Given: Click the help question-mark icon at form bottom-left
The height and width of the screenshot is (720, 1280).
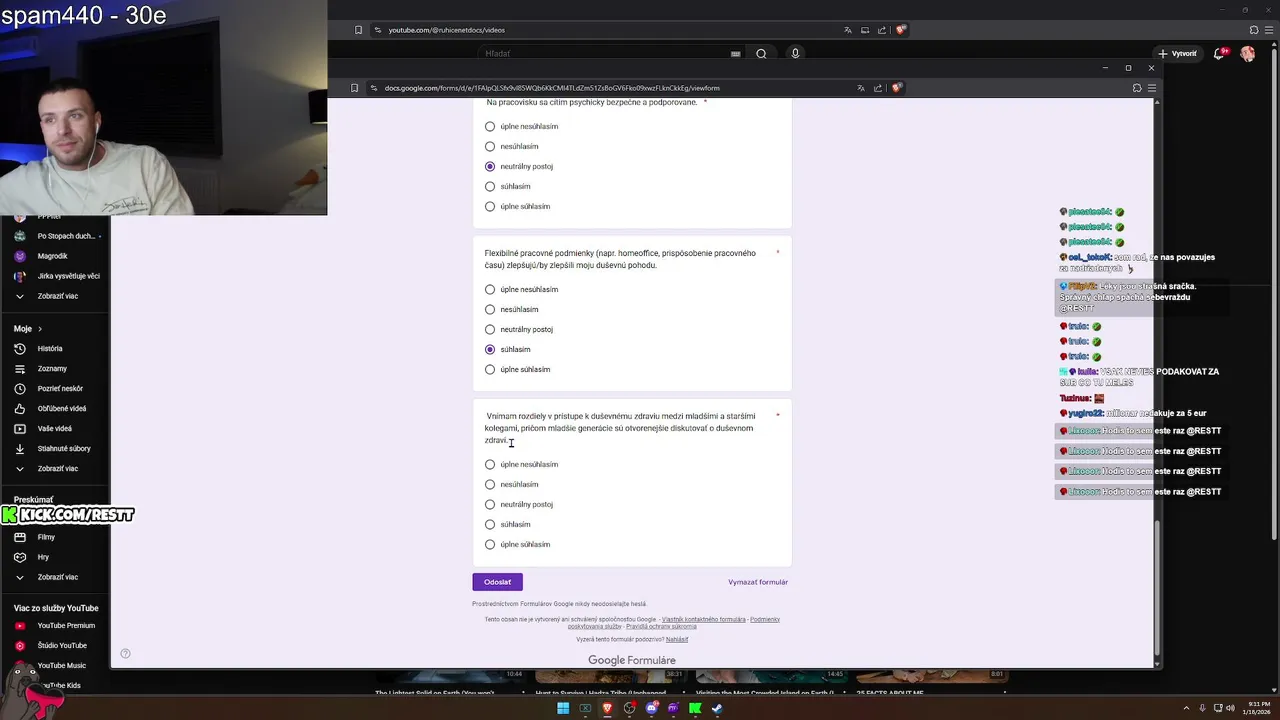Looking at the screenshot, I should [125, 654].
